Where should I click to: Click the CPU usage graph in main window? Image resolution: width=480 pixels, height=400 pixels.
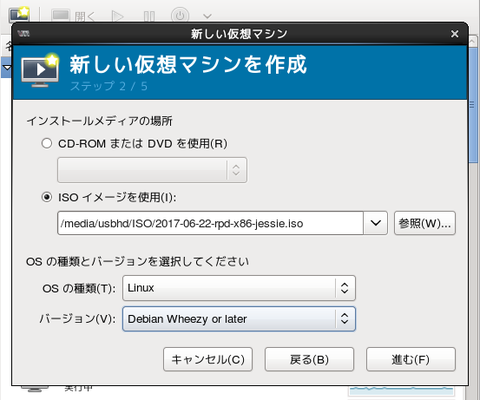point(401,391)
